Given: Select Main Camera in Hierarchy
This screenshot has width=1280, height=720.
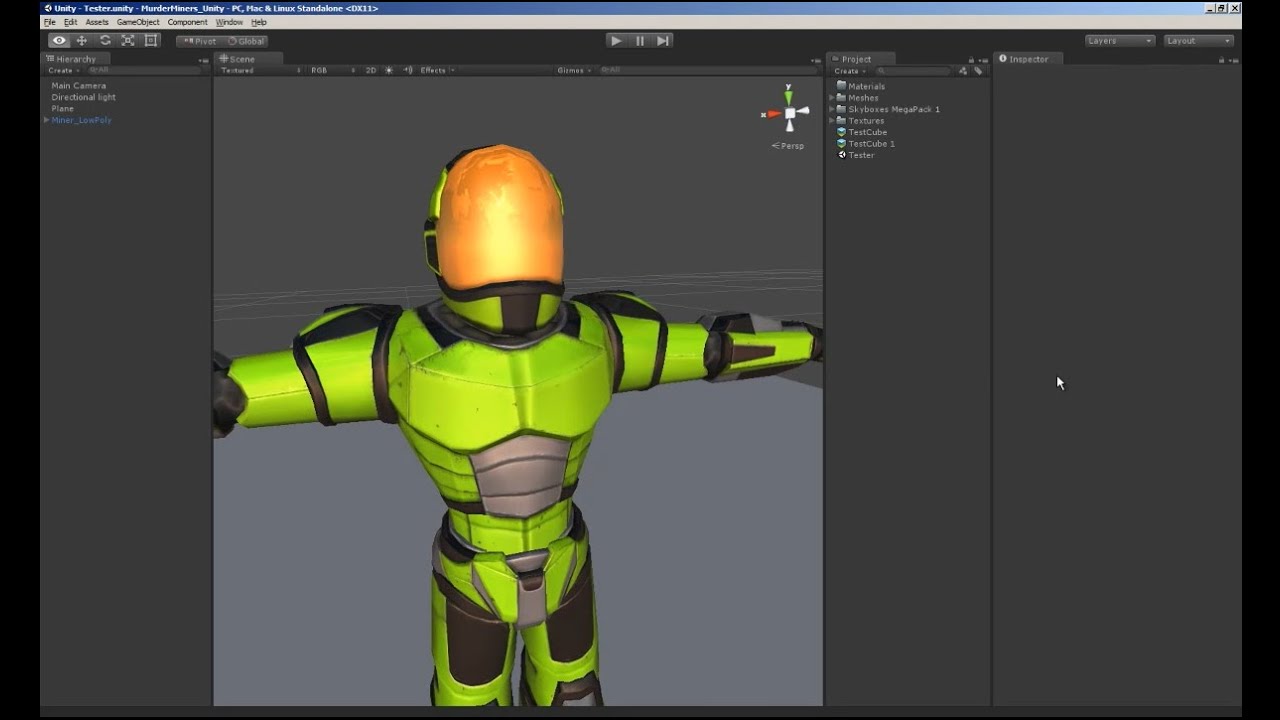Looking at the screenshot, I should pos(79,86).
